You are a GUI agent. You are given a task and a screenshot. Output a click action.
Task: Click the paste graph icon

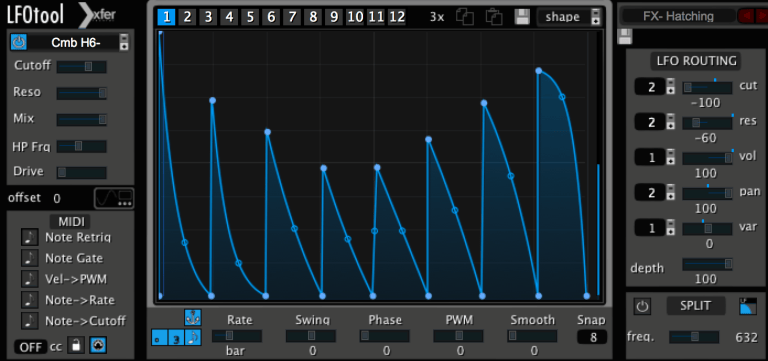(x=494, y=17)
